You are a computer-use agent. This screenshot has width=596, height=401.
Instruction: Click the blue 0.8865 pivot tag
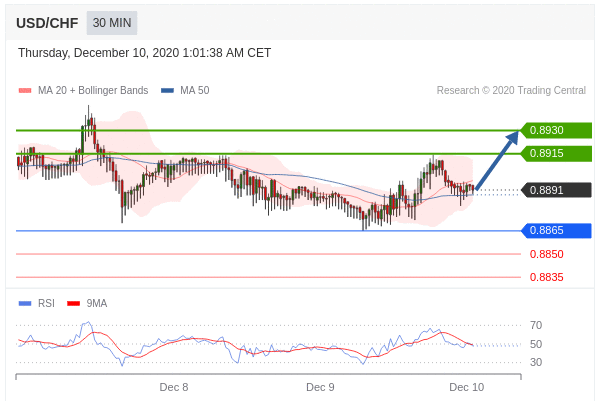[556, 230]
